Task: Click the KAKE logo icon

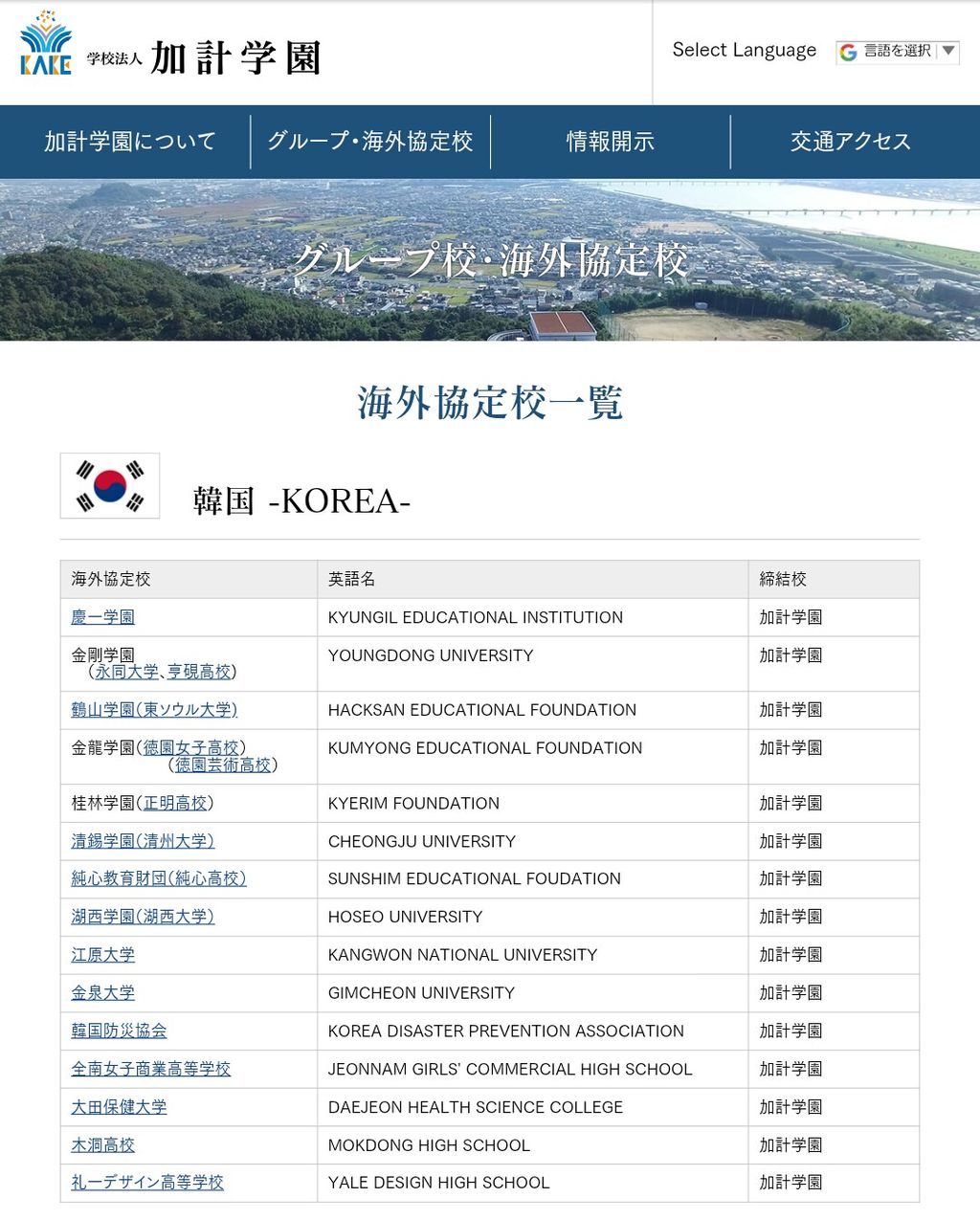Action: (46, 43)
